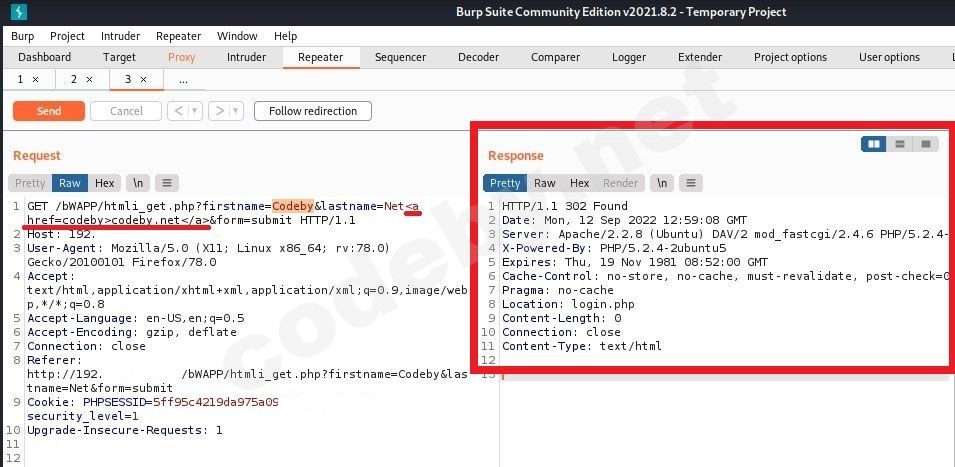The height and width of the screenshot is (467, 955).
Task: Click 'HTTP/1.1 302 Found' response line
Action: pyautogui.click(x=565, y=206)
